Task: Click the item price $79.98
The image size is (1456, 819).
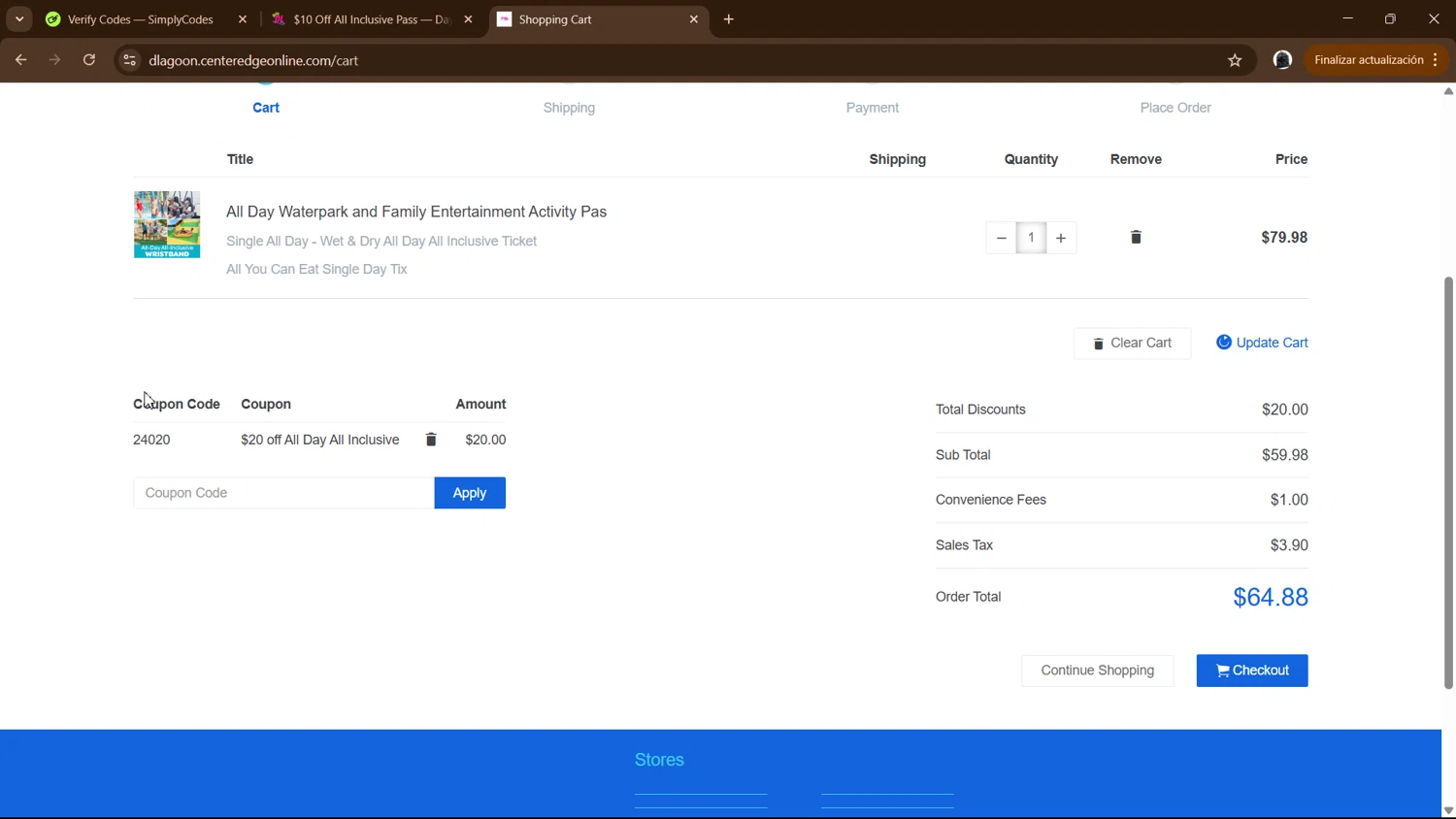Action: [1284, 237]
